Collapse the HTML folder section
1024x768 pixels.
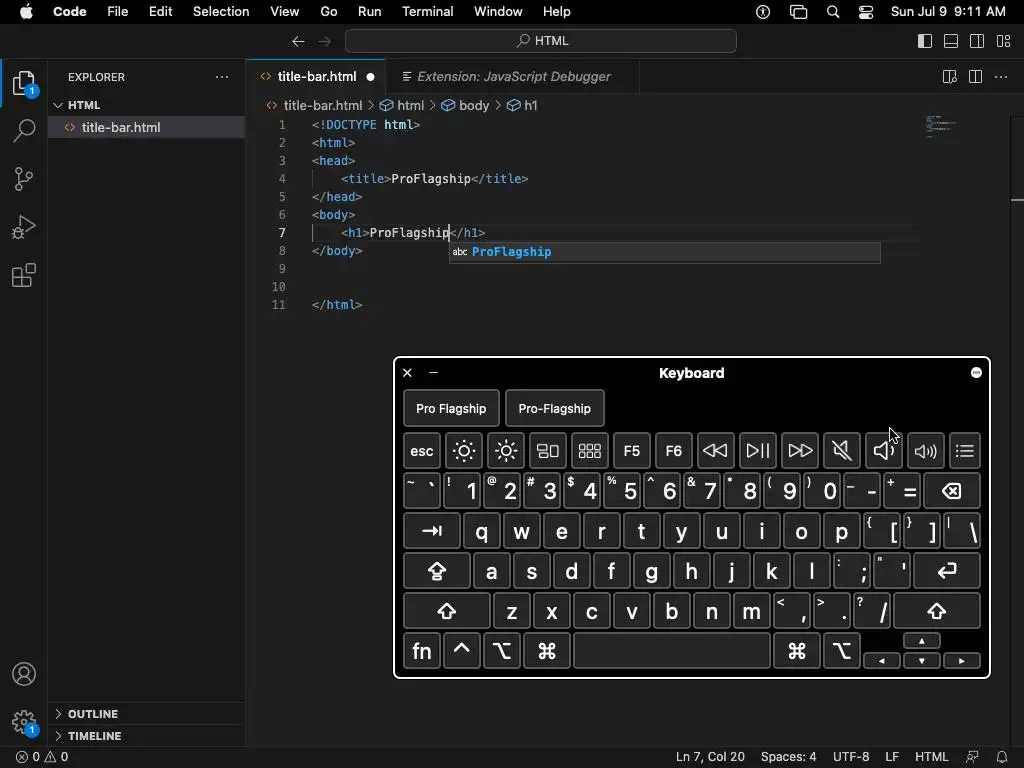(x=146, y=105)
